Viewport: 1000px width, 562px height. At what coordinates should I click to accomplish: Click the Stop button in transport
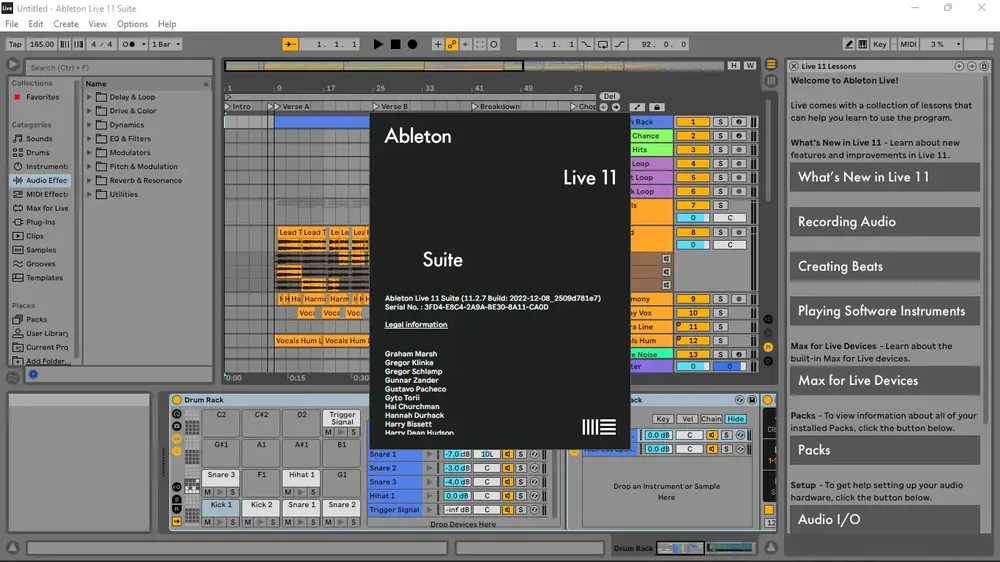coord(395,44)
